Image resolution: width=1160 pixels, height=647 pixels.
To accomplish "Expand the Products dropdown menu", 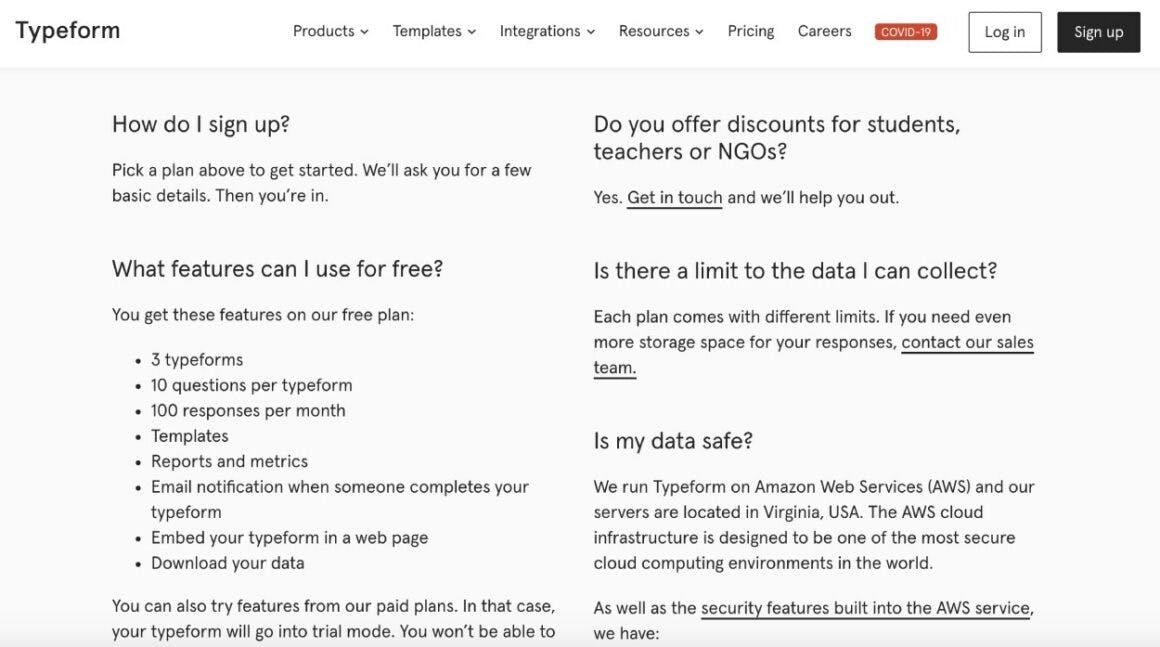I will point(330,31).
